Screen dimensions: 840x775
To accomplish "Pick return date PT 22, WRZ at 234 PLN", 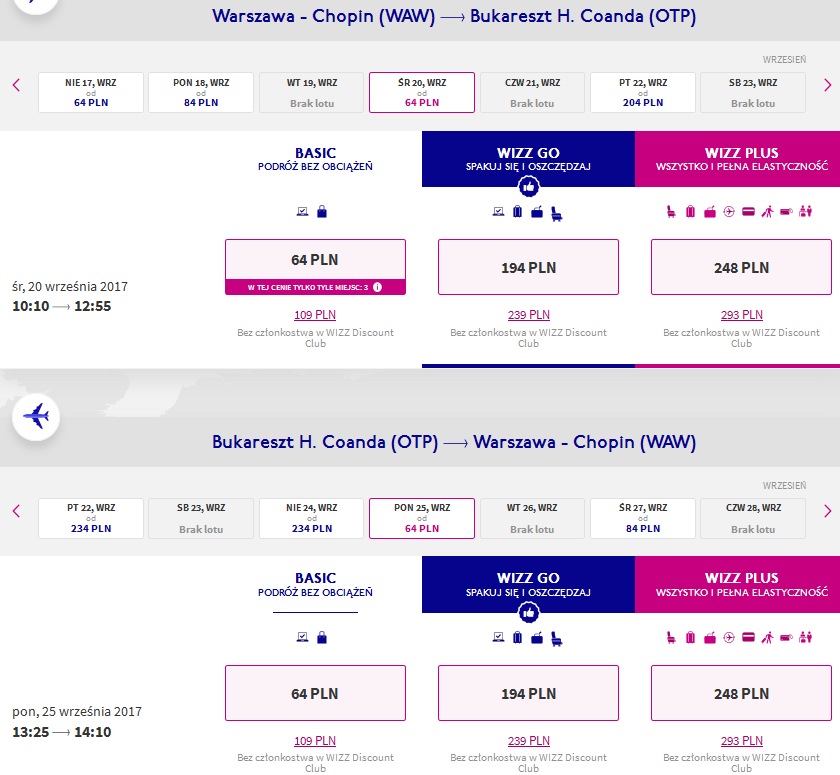I will click(x=91, y=518).
